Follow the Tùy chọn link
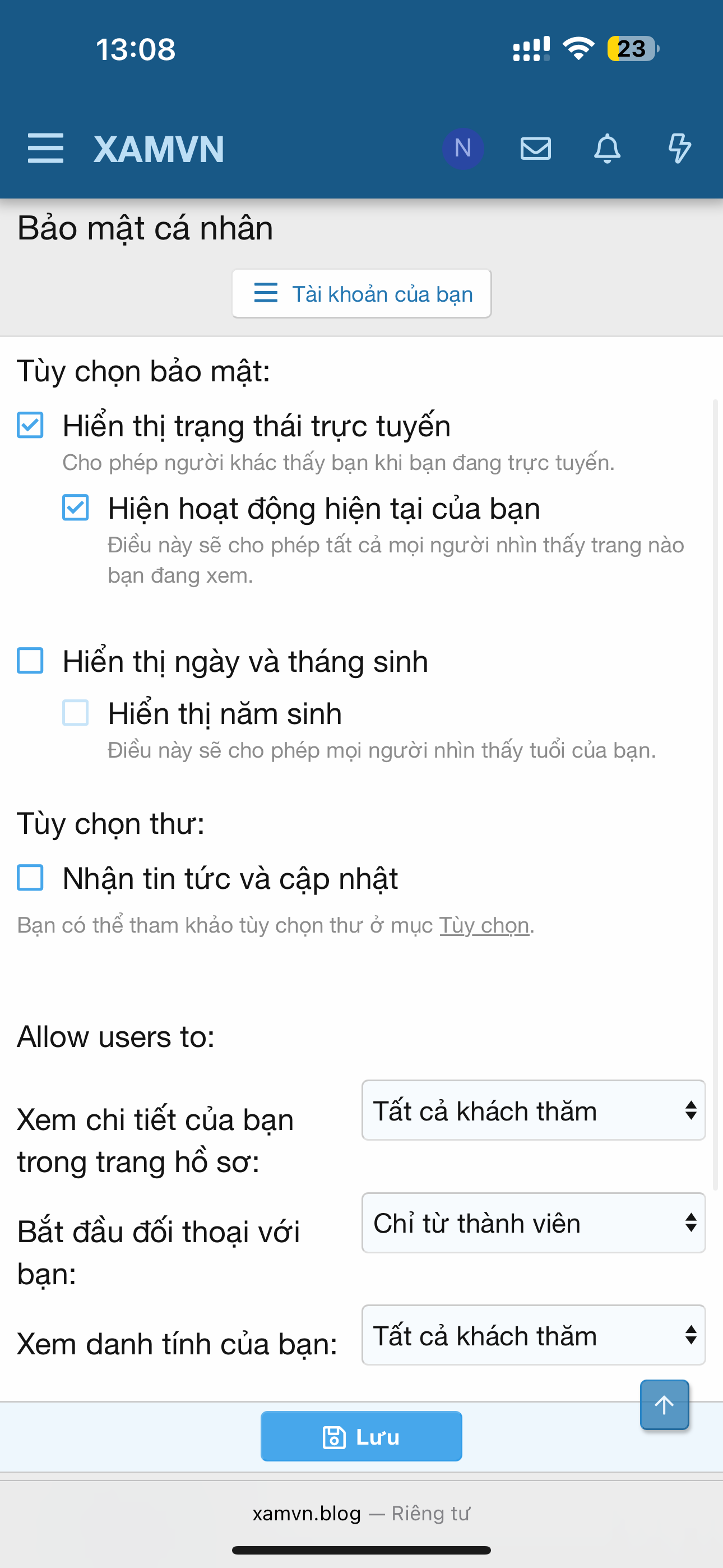Image resolution: width=723 pixels, height=1568 pixels. pyautogui.click(x=484, y=925)
